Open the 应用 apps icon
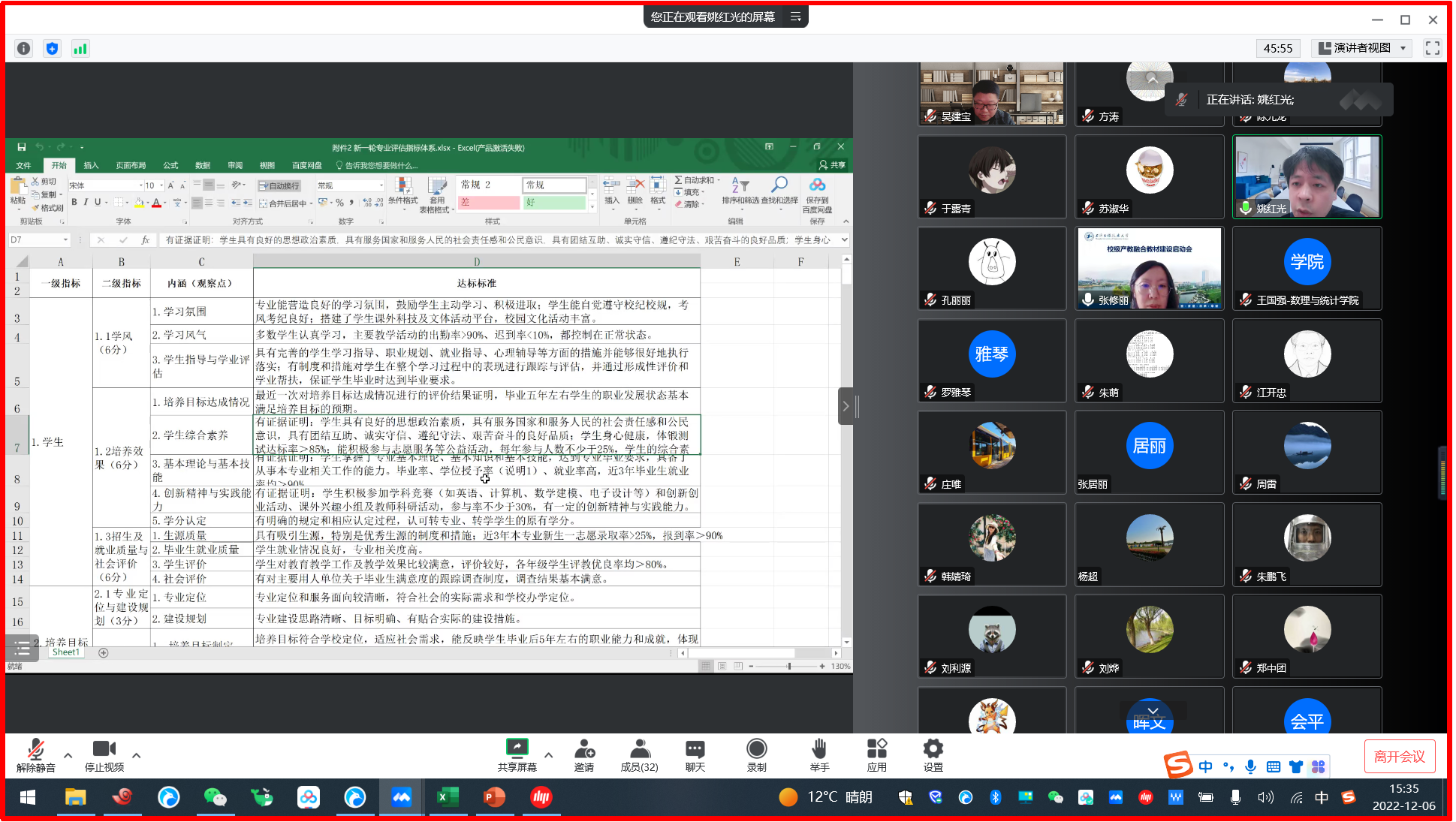This screenshot has width=1456, height=822. tap(876, 750)
